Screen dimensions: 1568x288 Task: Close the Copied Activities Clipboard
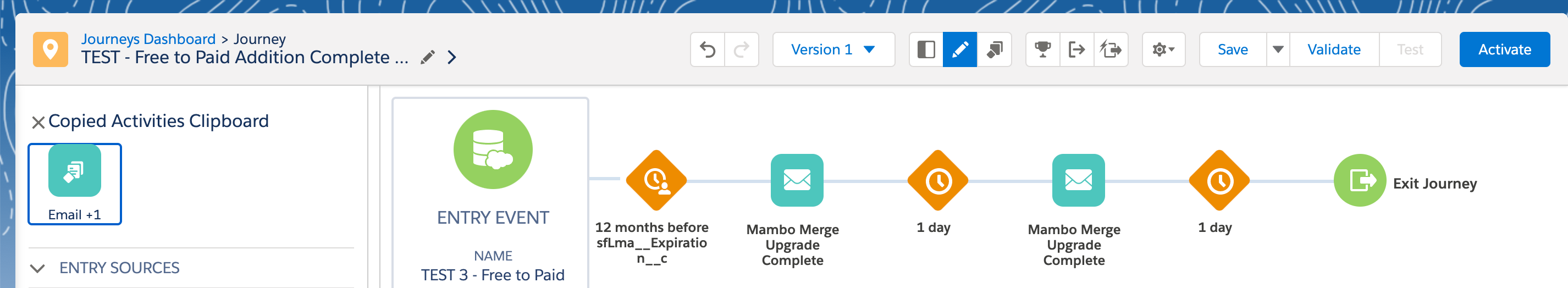click(x=38, y=123)
